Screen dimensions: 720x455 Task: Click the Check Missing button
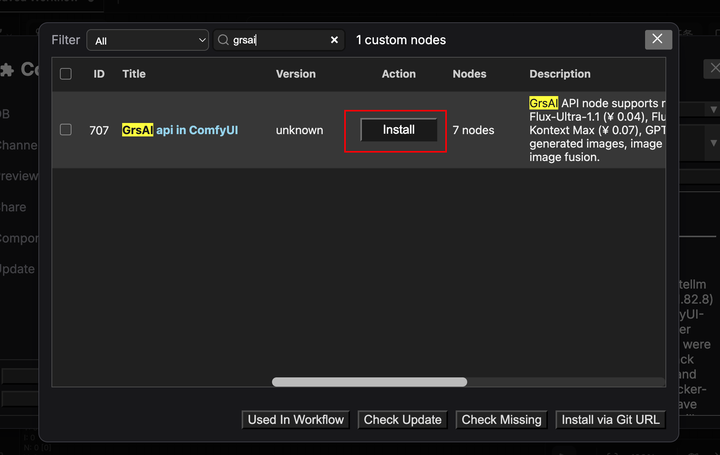(501, 420)
